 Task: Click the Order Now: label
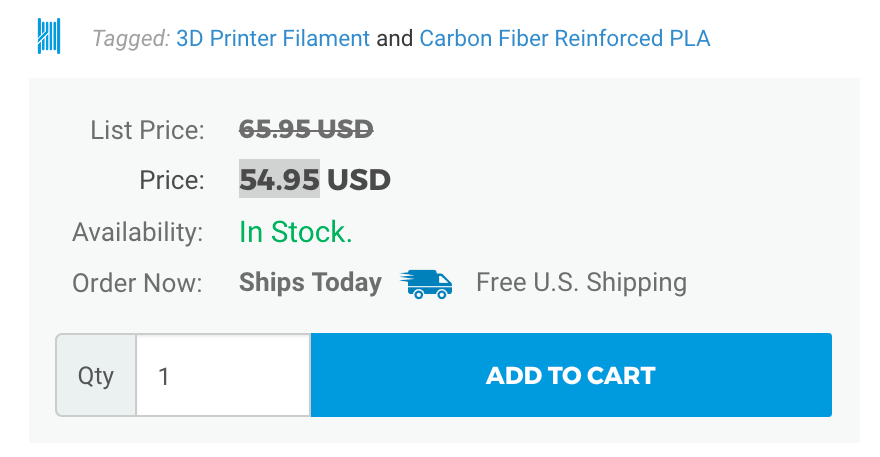[x=137, y=283]
